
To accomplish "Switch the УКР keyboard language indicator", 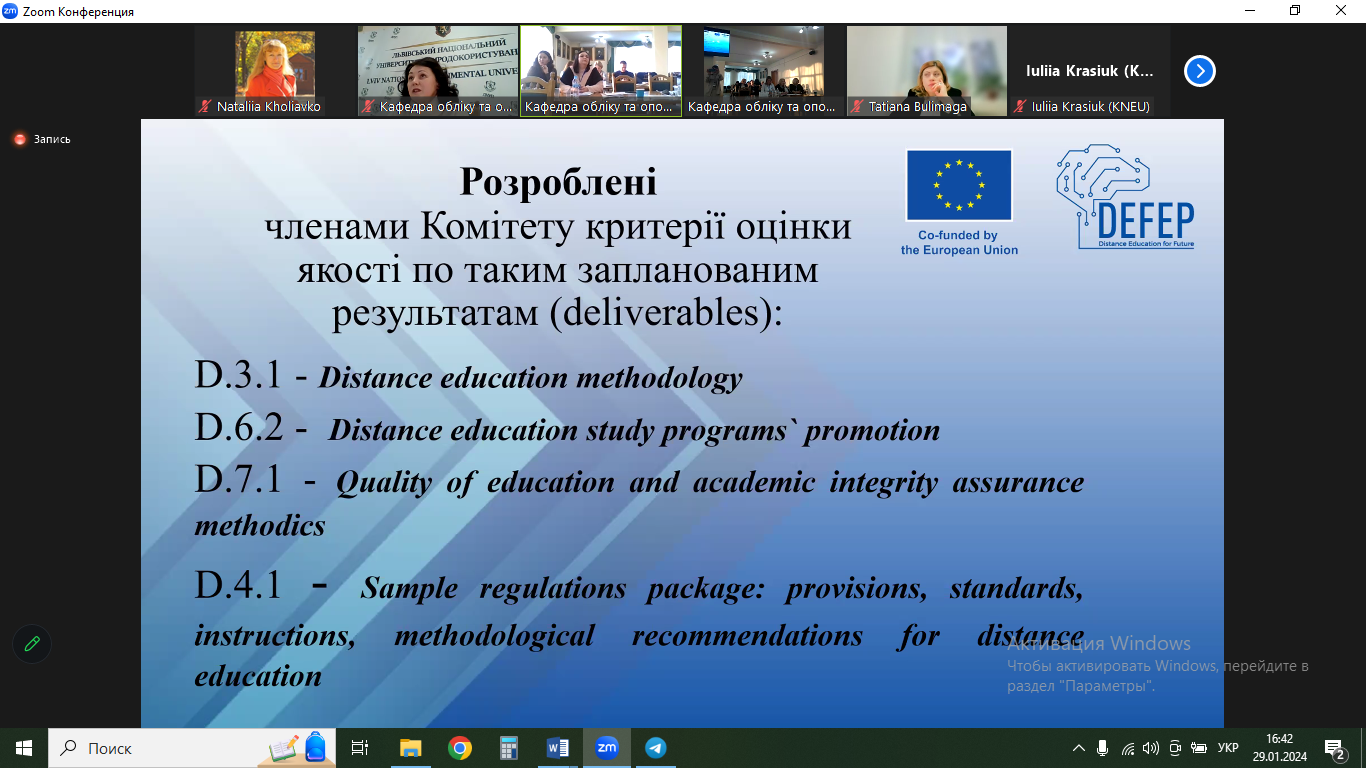I will (1228, 748).
